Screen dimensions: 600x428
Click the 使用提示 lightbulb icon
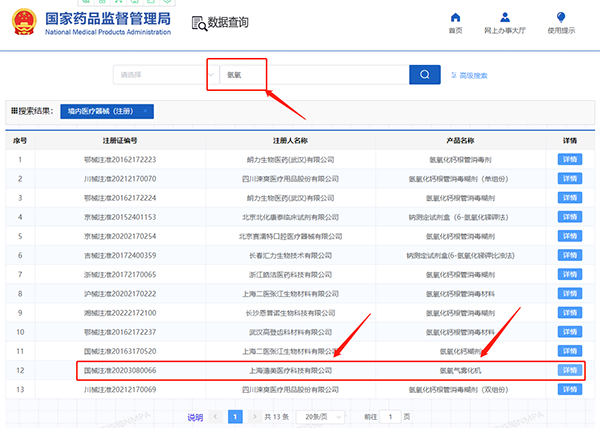pyautogui.click(x=561, y=18)
